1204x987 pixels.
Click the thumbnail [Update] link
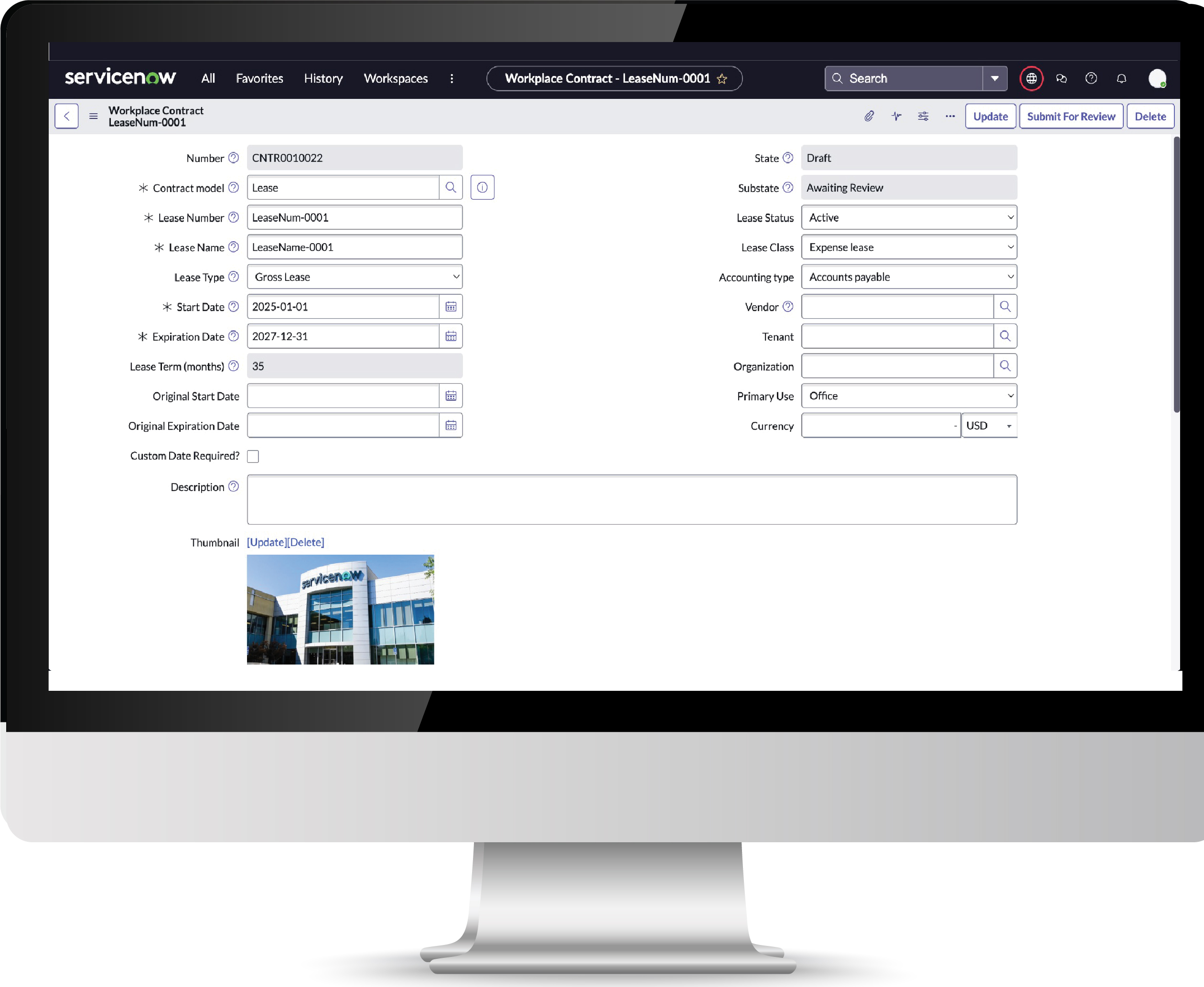point(266,542)
